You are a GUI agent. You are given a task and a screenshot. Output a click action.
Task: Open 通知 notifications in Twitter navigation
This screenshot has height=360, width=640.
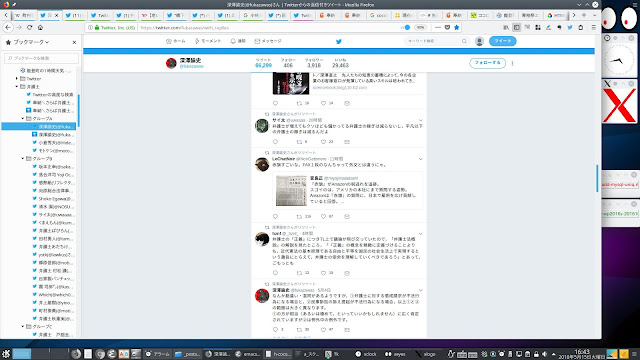[238, 41]
